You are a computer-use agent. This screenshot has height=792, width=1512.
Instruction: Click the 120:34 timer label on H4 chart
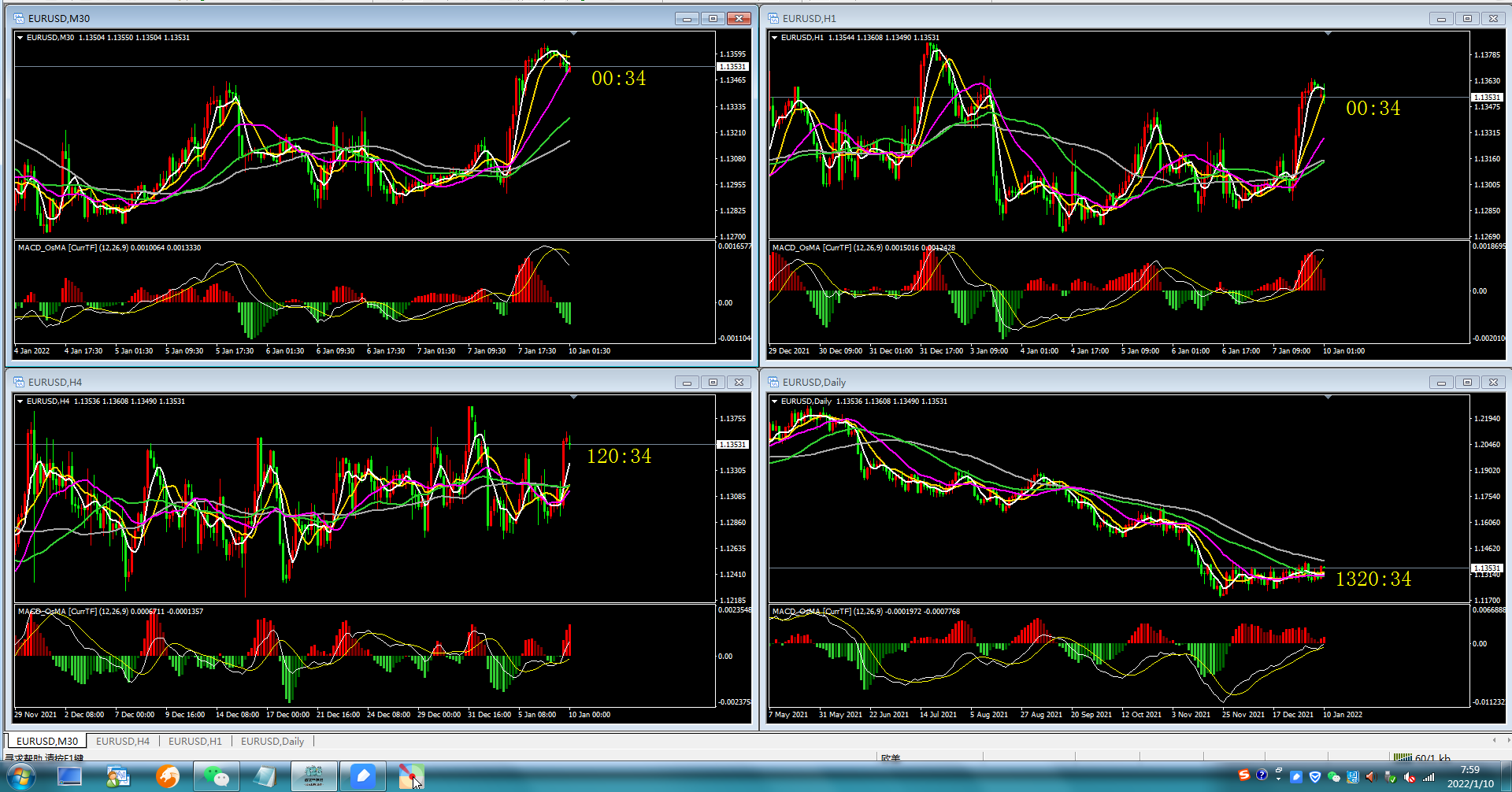click(x=619, y=456)
